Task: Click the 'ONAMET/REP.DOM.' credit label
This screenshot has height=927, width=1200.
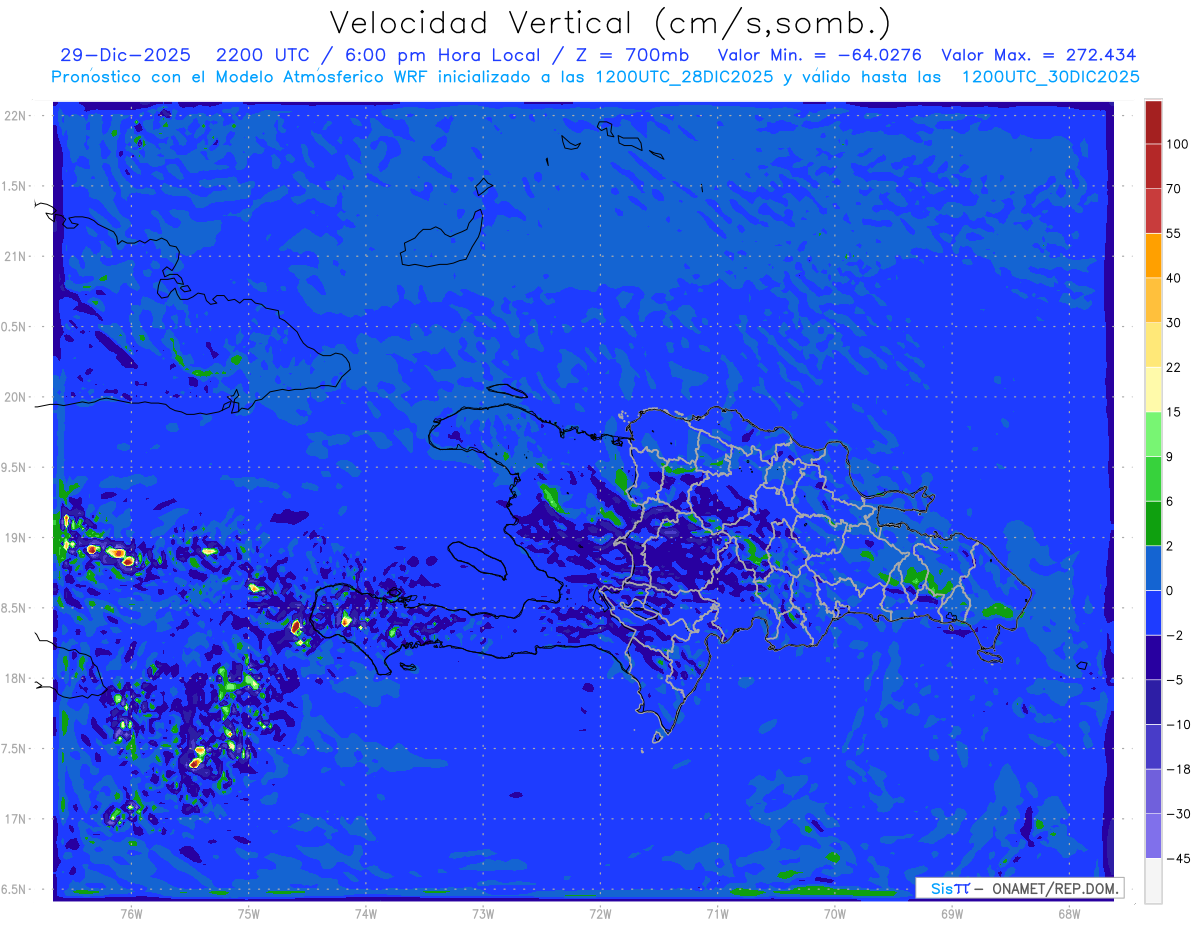Action: click(1055, 888)
